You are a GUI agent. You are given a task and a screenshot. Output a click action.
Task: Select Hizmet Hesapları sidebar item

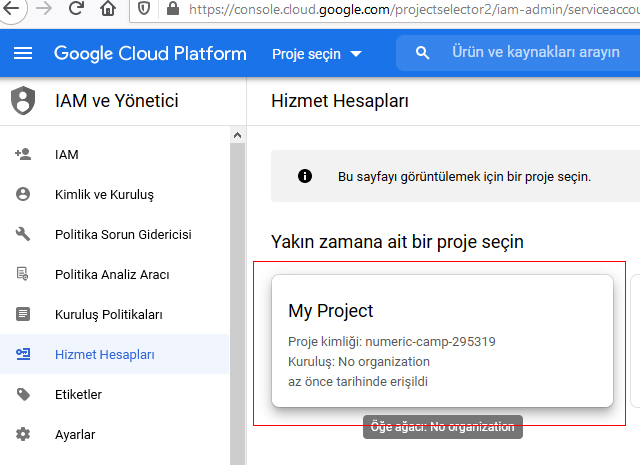coord(114,354)
